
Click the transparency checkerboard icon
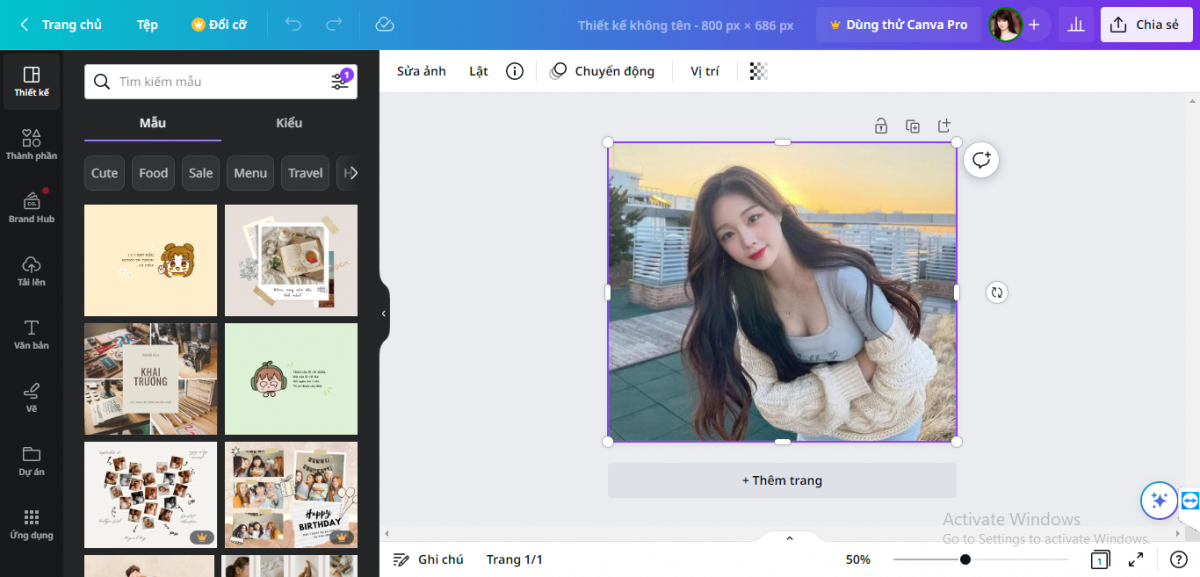(x=758, y=71)
